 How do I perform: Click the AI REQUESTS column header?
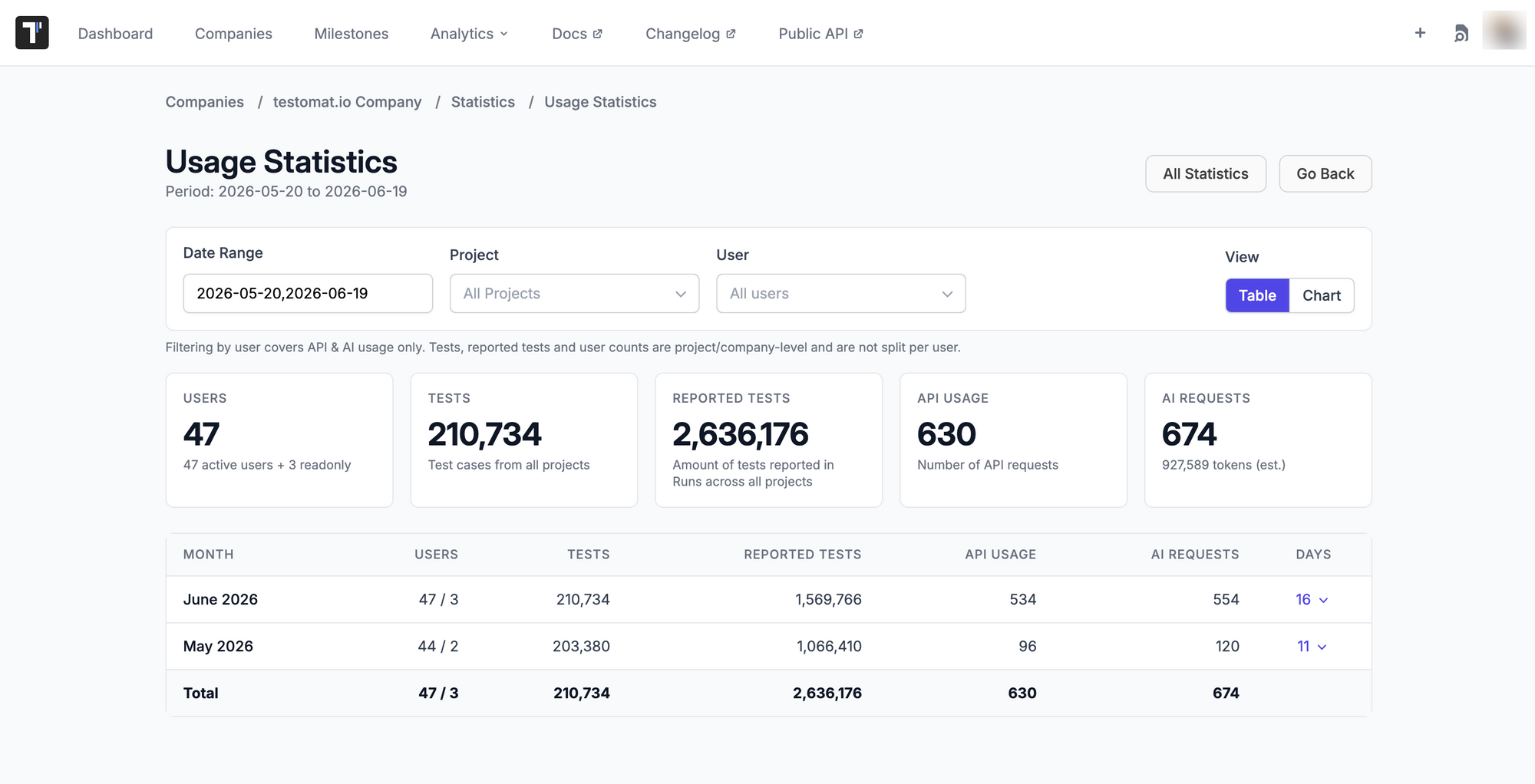point(1195,555)
